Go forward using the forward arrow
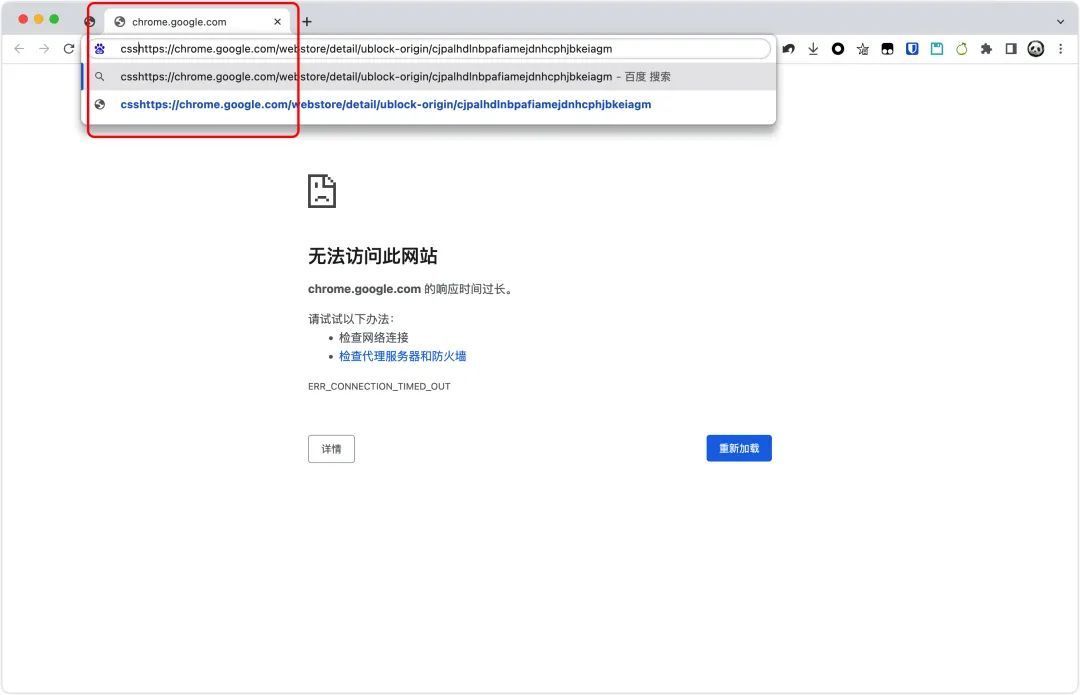Screen dimensions: 1080x695 44,49
